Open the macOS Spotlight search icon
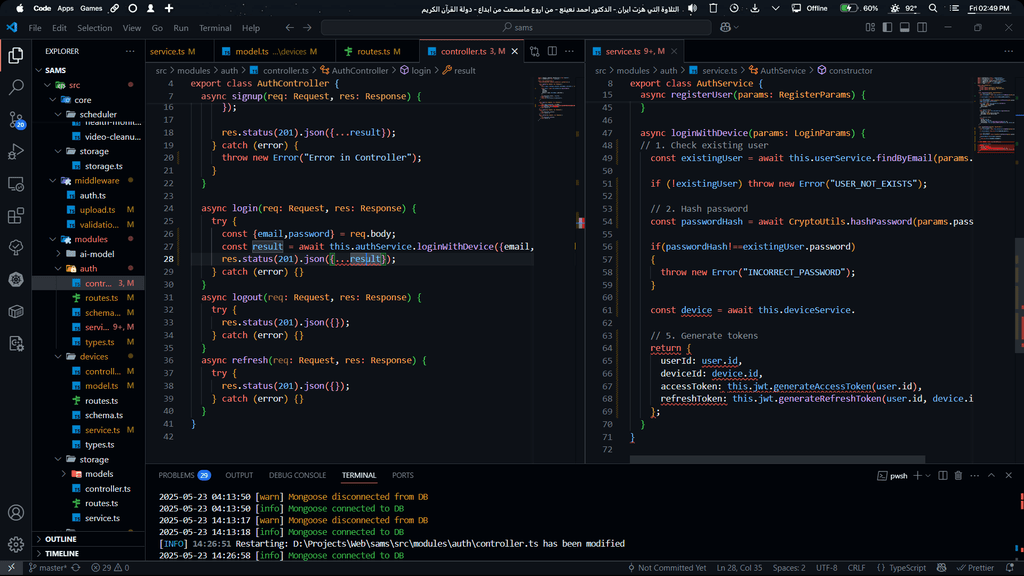Viewport: 1024px width, 576px height. click(933, 8)
